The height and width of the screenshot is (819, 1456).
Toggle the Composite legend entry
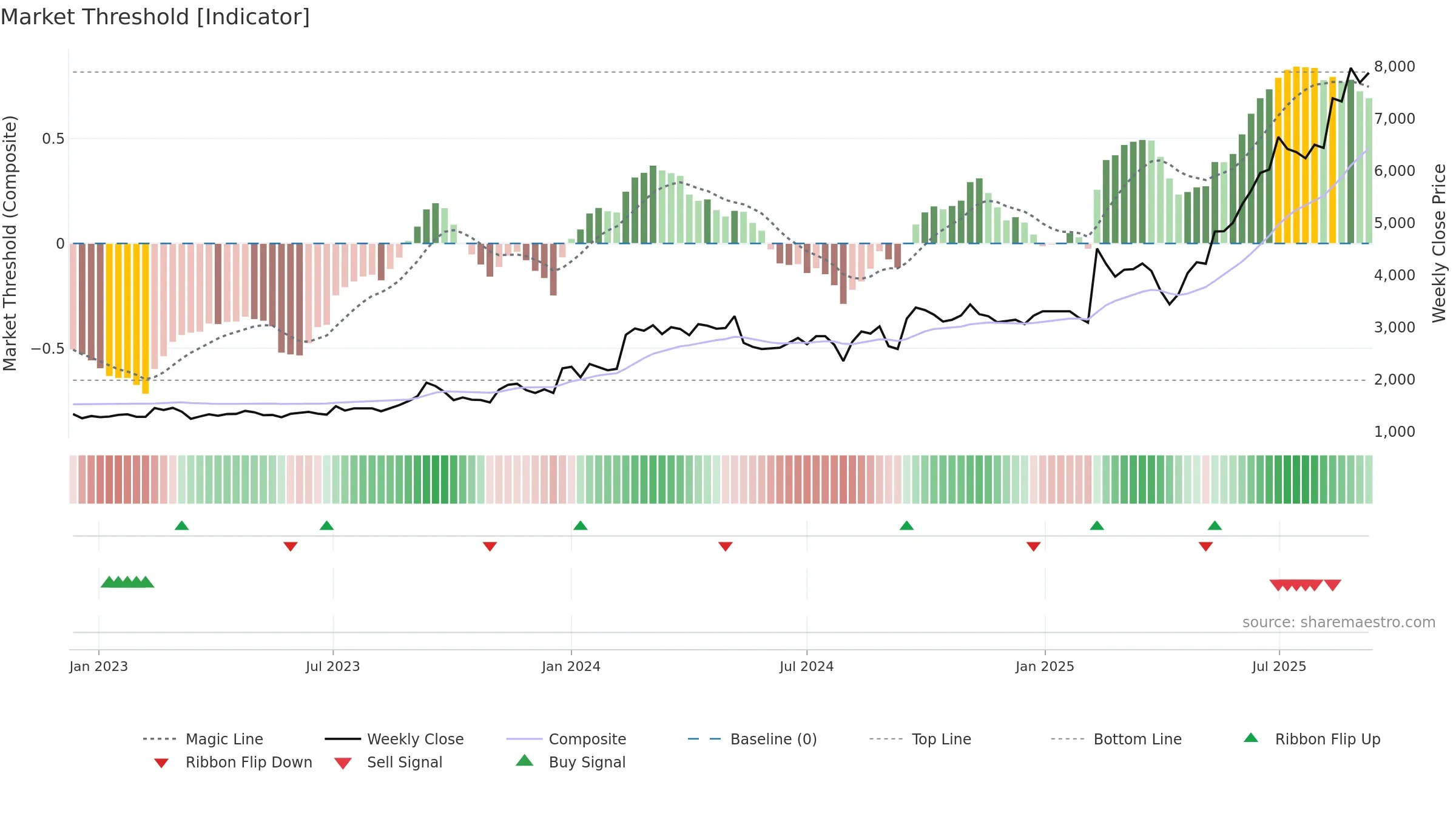click(566, 739)
